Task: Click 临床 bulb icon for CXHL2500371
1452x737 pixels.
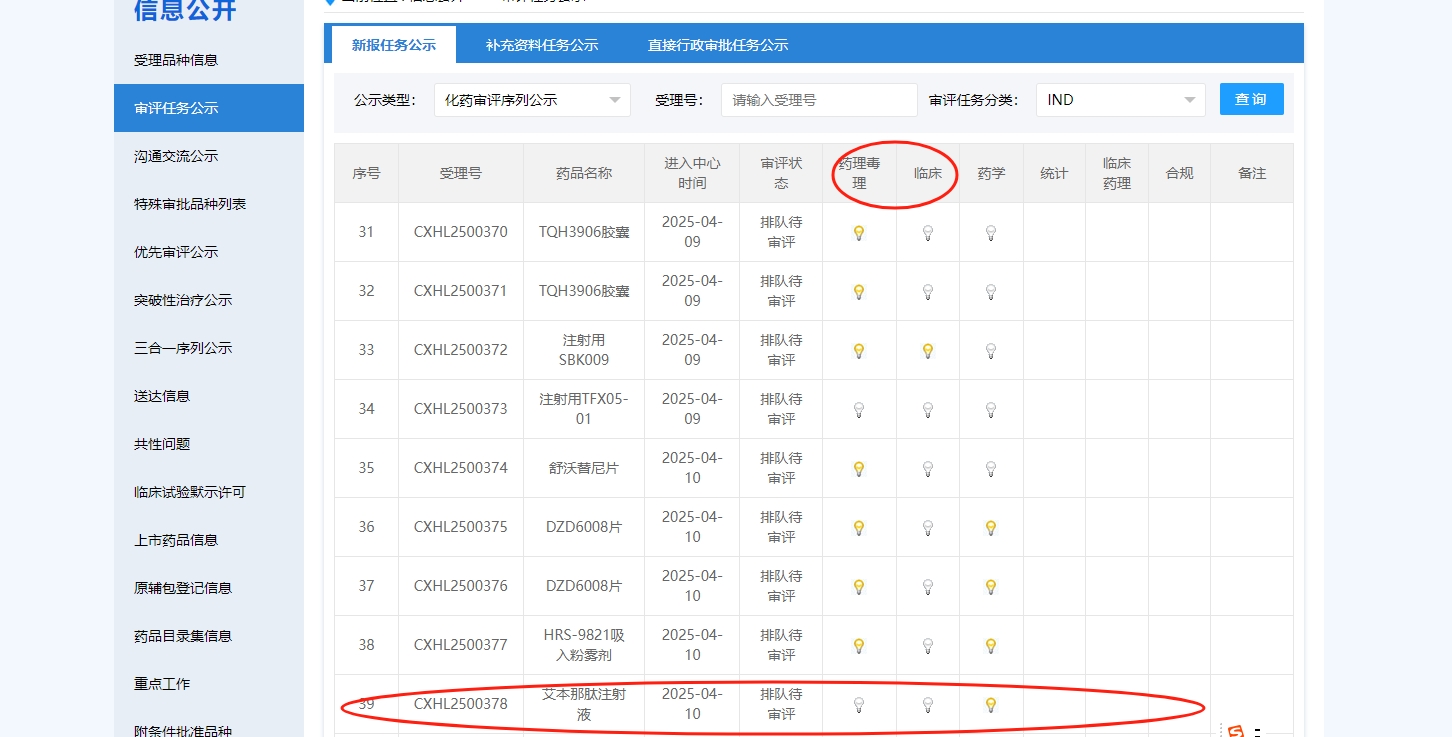Action: point(927,292)
